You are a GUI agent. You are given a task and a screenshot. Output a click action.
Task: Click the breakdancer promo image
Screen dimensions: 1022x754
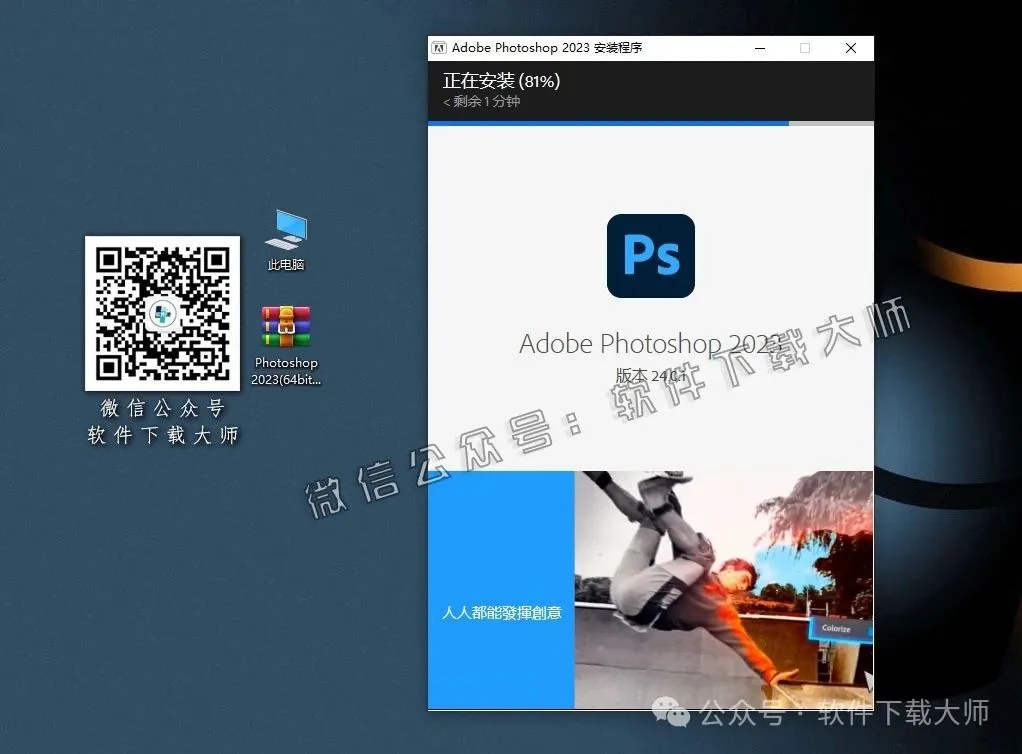(x=724, y=589)
